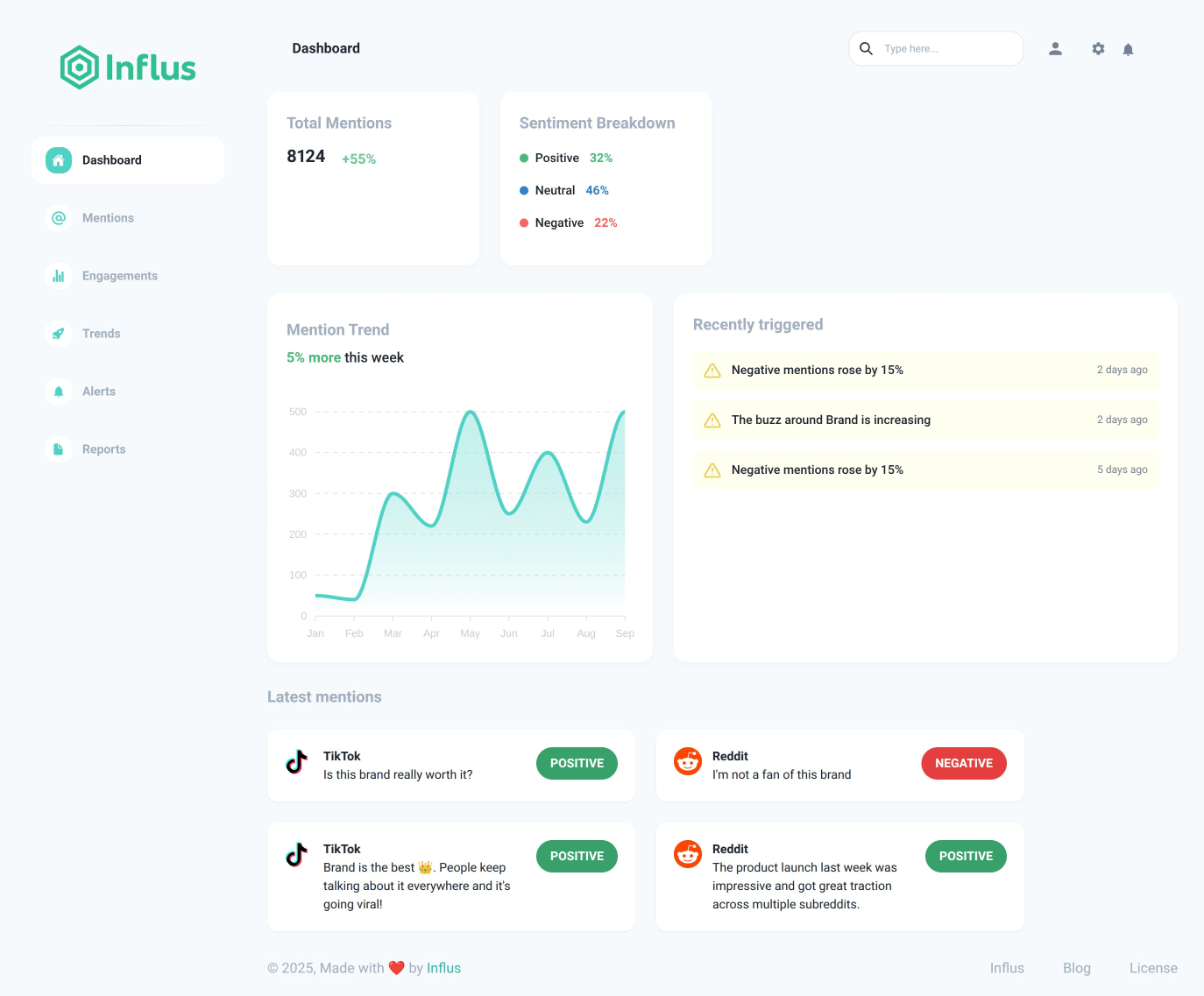The image size is (1204, 996).
Task: Click the Influs hexagon logo
Action: [x=79, y=67]
